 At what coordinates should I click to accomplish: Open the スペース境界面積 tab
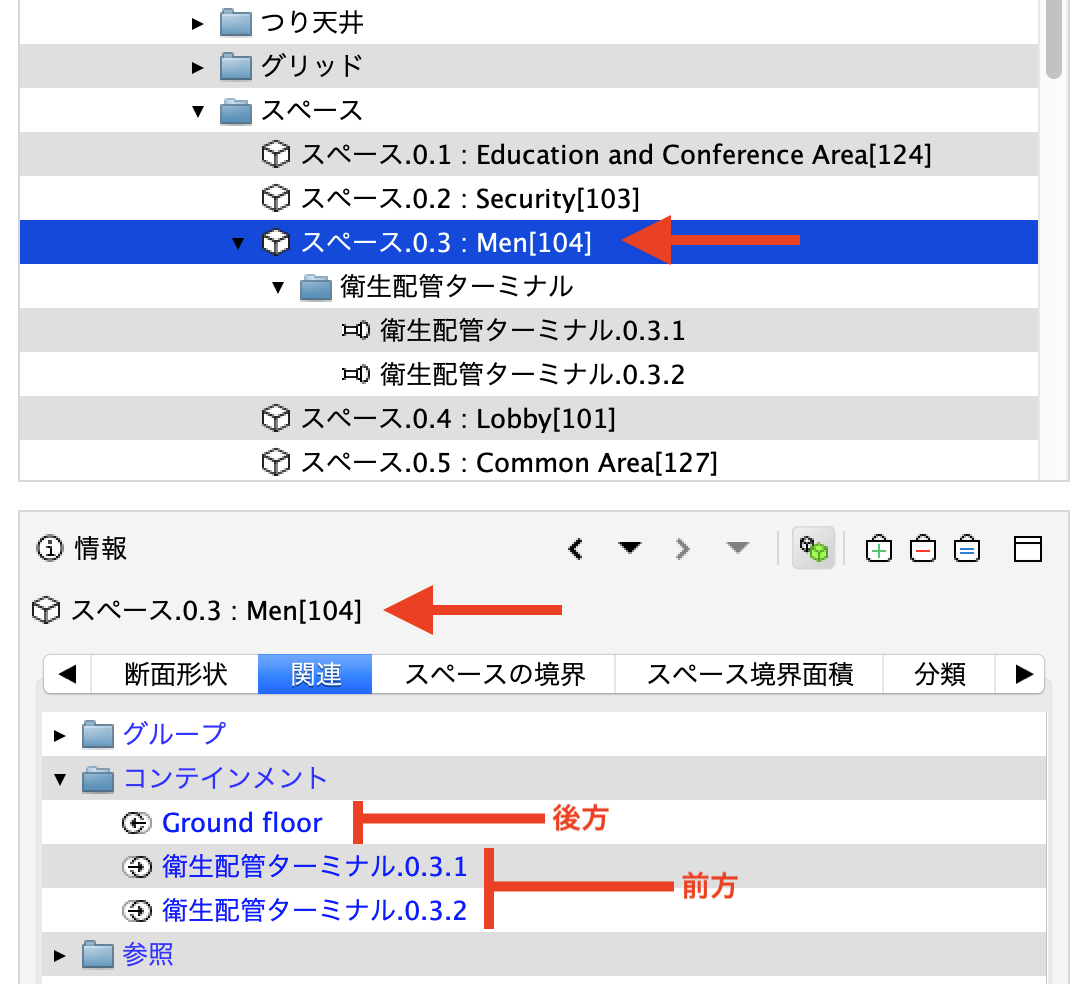(x=749, y=674)
